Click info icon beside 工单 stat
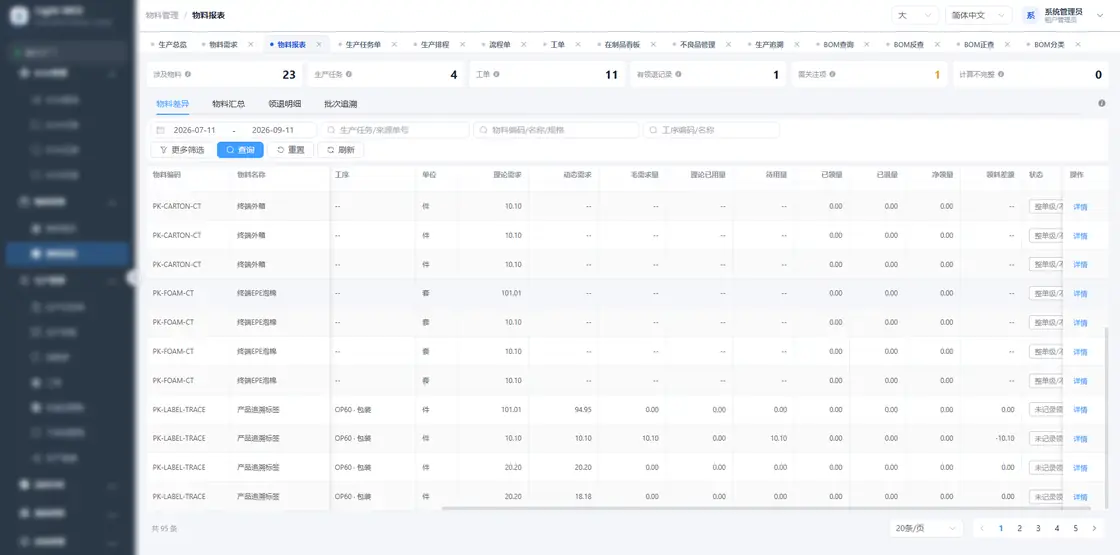1120x555 pixels. [x=496, y=74]
